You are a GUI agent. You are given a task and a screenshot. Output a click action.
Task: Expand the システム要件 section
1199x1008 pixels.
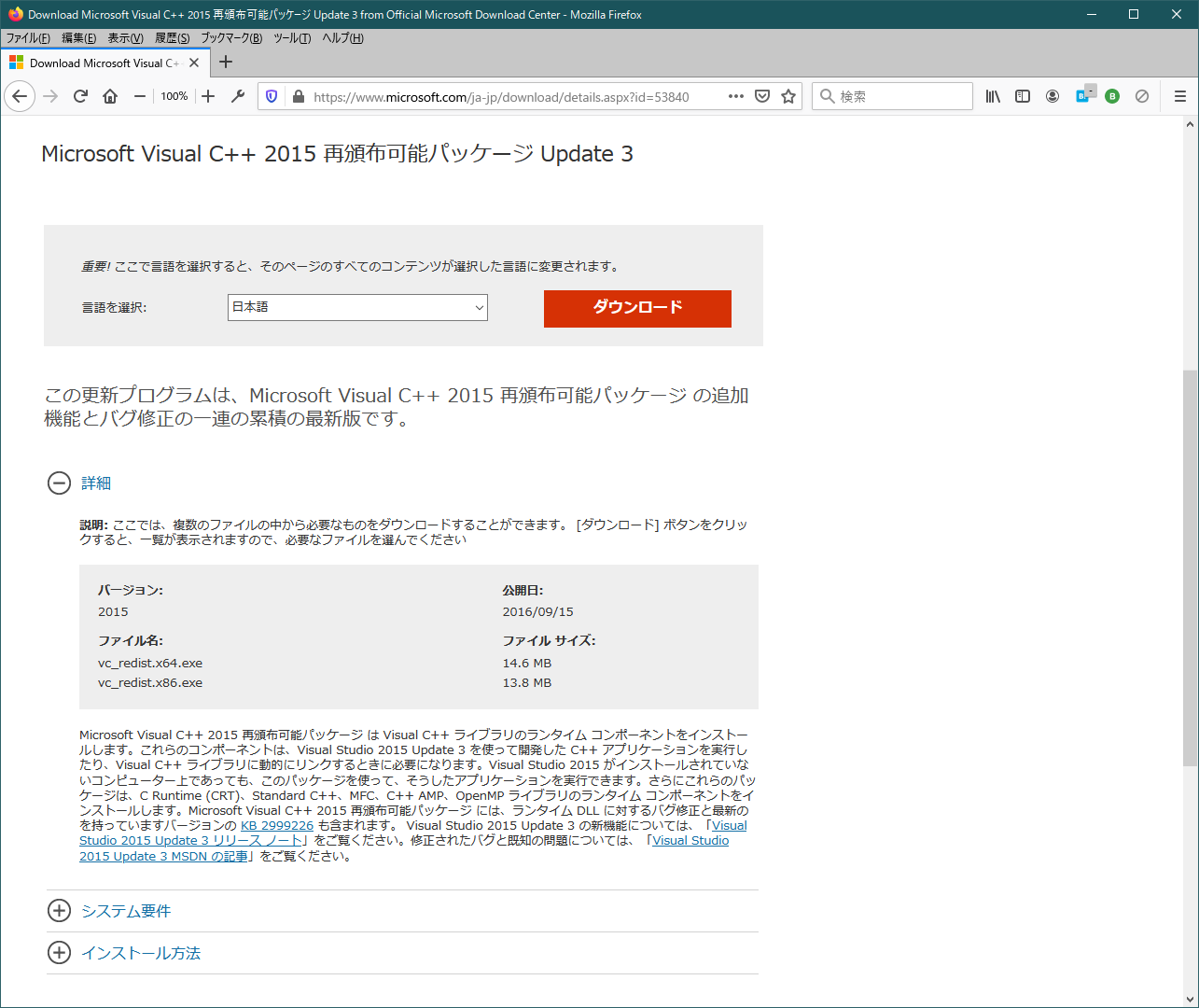[59, 910]
